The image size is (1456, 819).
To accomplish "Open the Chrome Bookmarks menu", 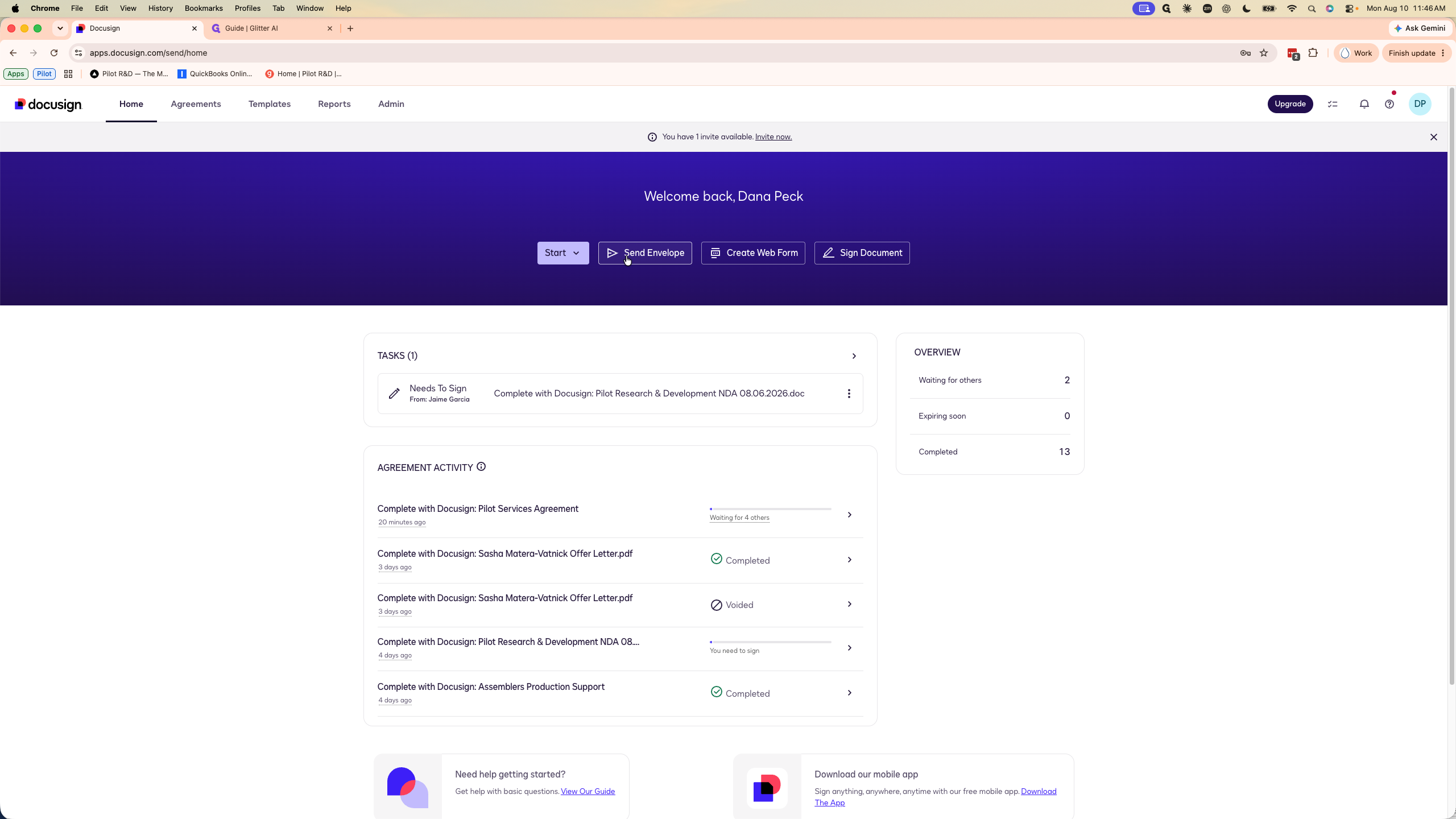I will click(x=204, y=9).
